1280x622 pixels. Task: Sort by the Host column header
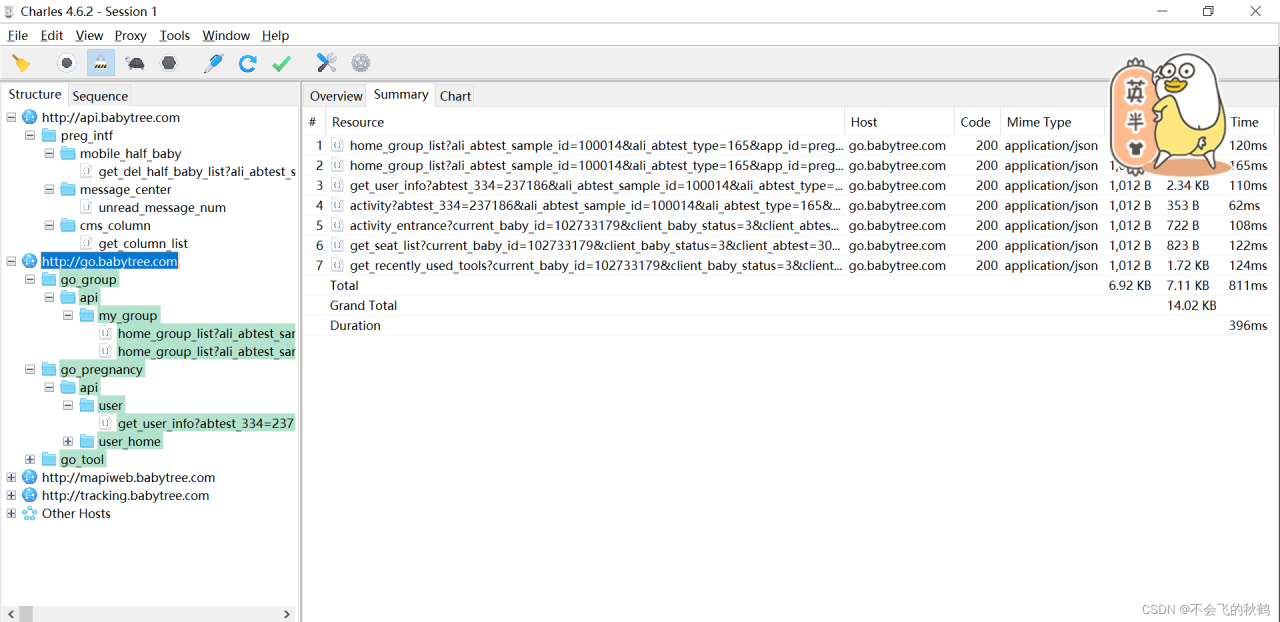coord(900,122)
